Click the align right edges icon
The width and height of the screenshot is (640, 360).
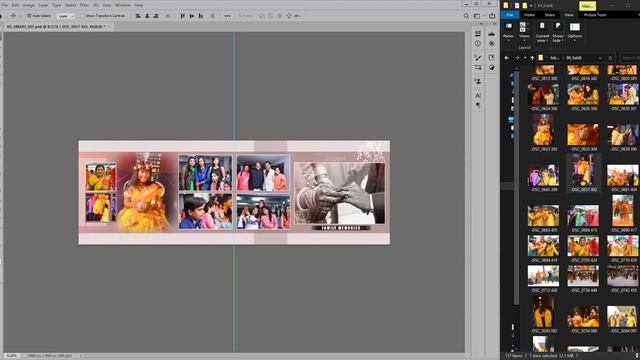pyautogui.click(x=156, y=16)
